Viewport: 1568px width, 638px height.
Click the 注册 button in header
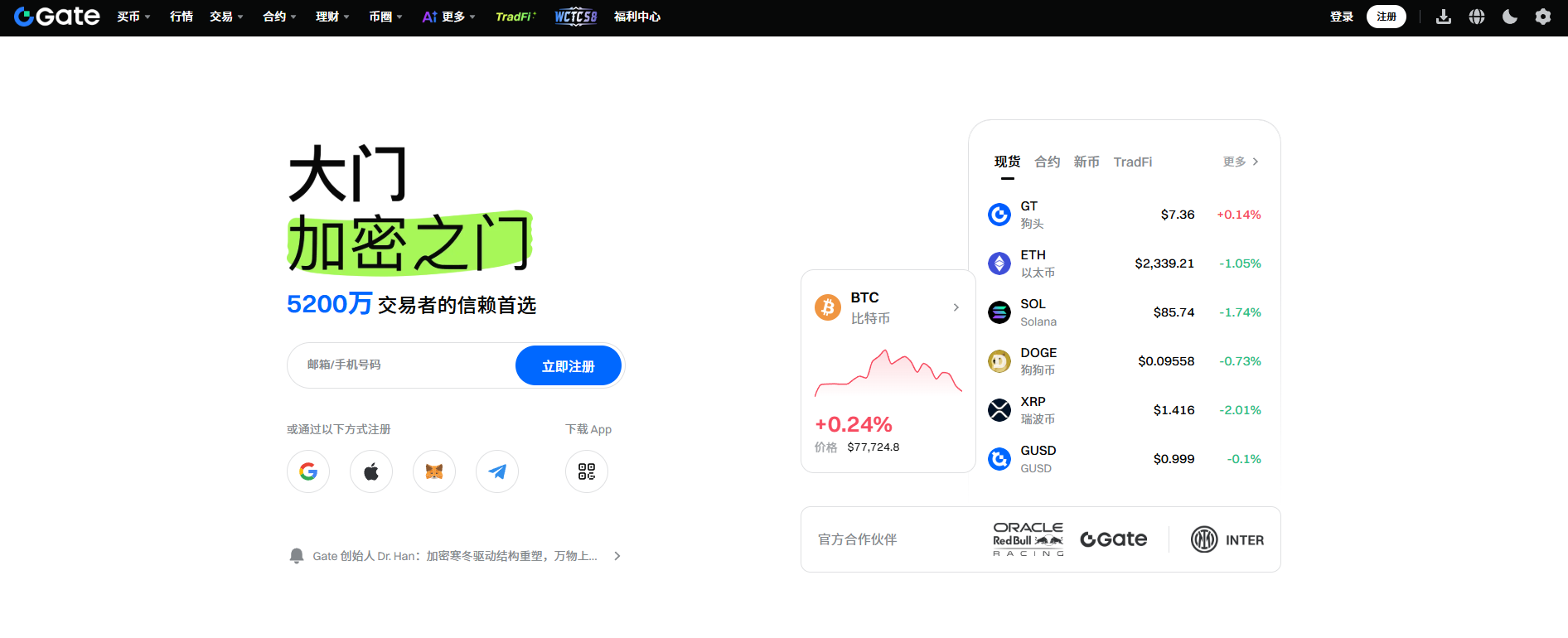tap(1387, 17)
